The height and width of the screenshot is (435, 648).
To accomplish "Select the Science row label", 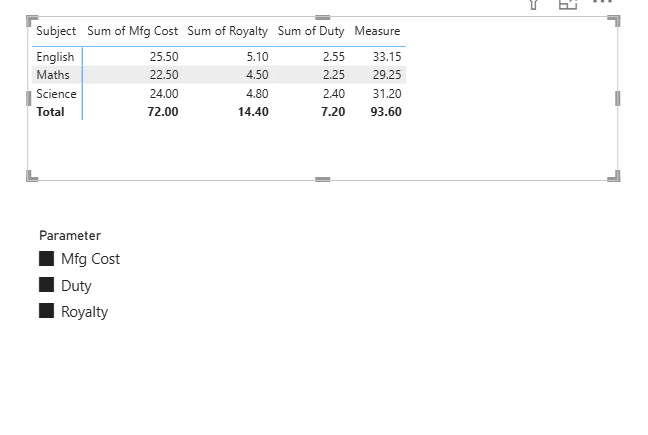I will [x=56, y=94].
